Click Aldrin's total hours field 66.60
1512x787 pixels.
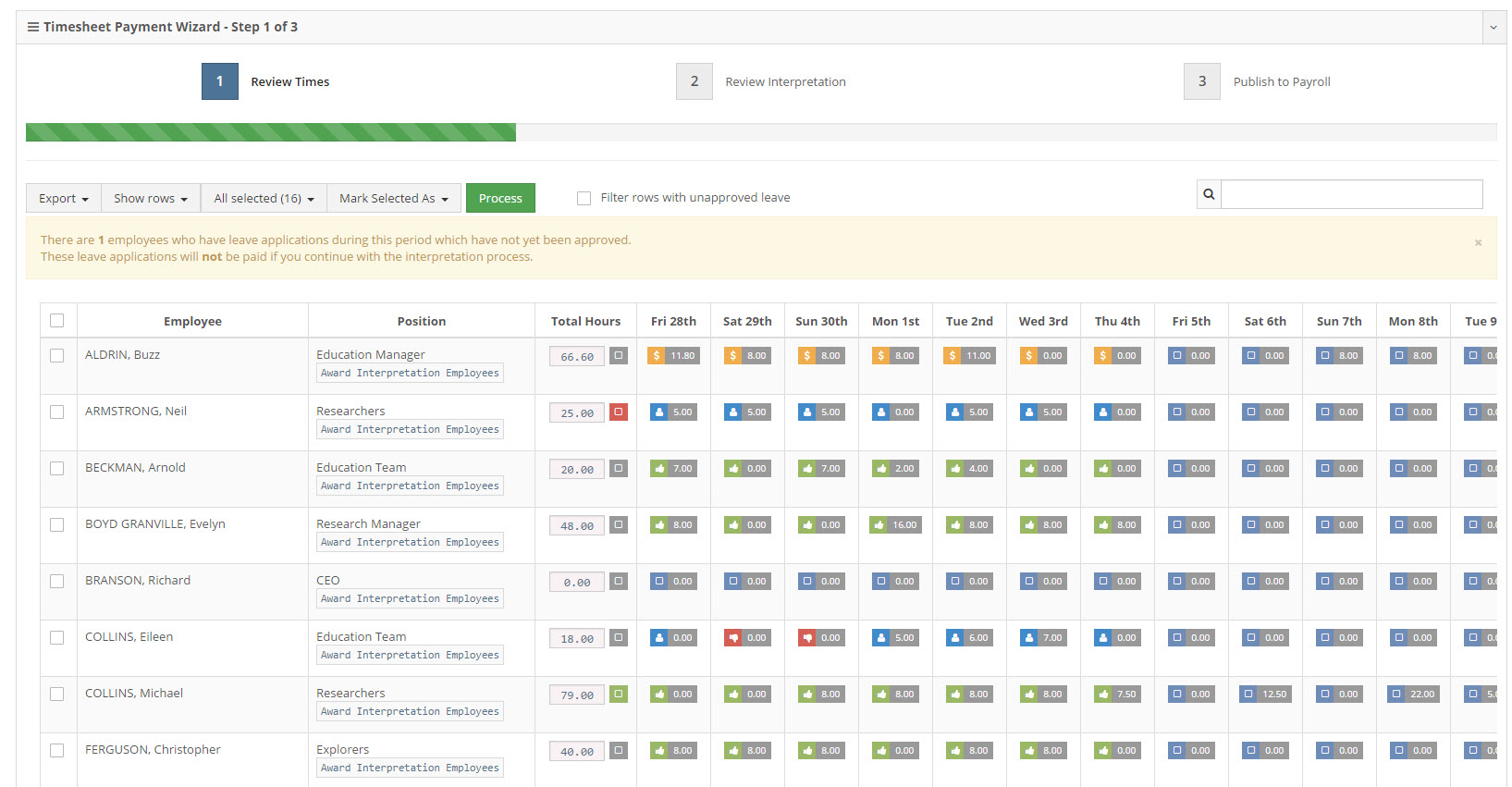(x=577, y=356)
